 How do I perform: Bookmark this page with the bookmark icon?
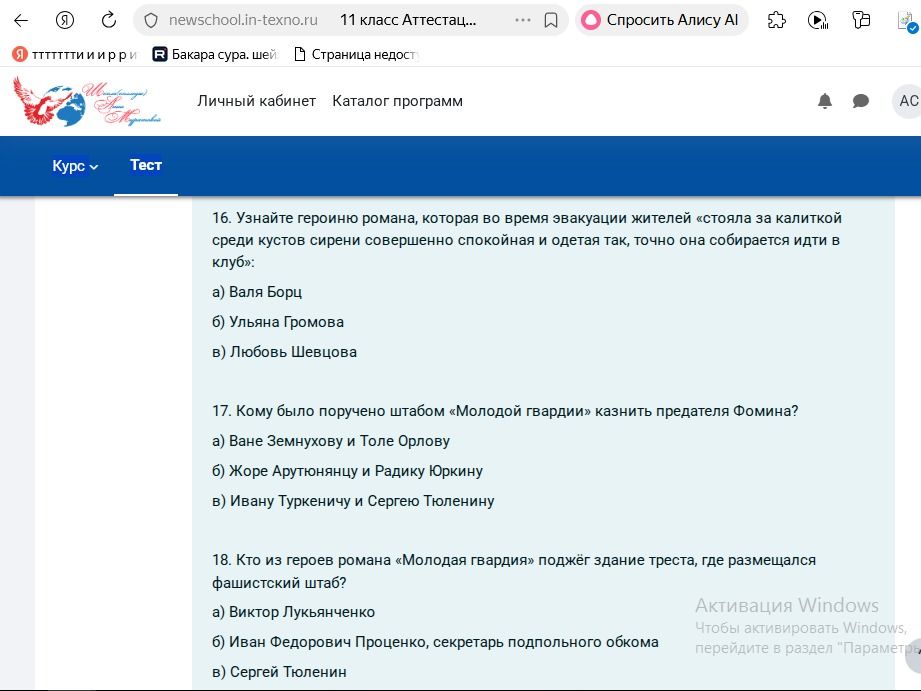coord(551,21)
